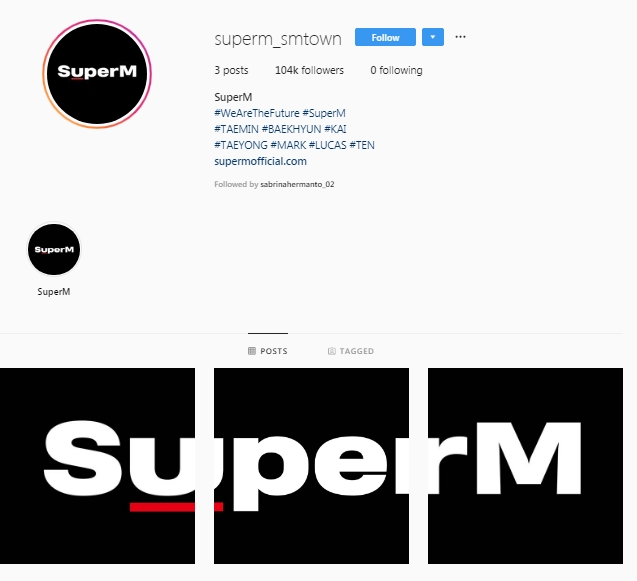Open the SuperM story highlight circle

click(x=54, y=249)
